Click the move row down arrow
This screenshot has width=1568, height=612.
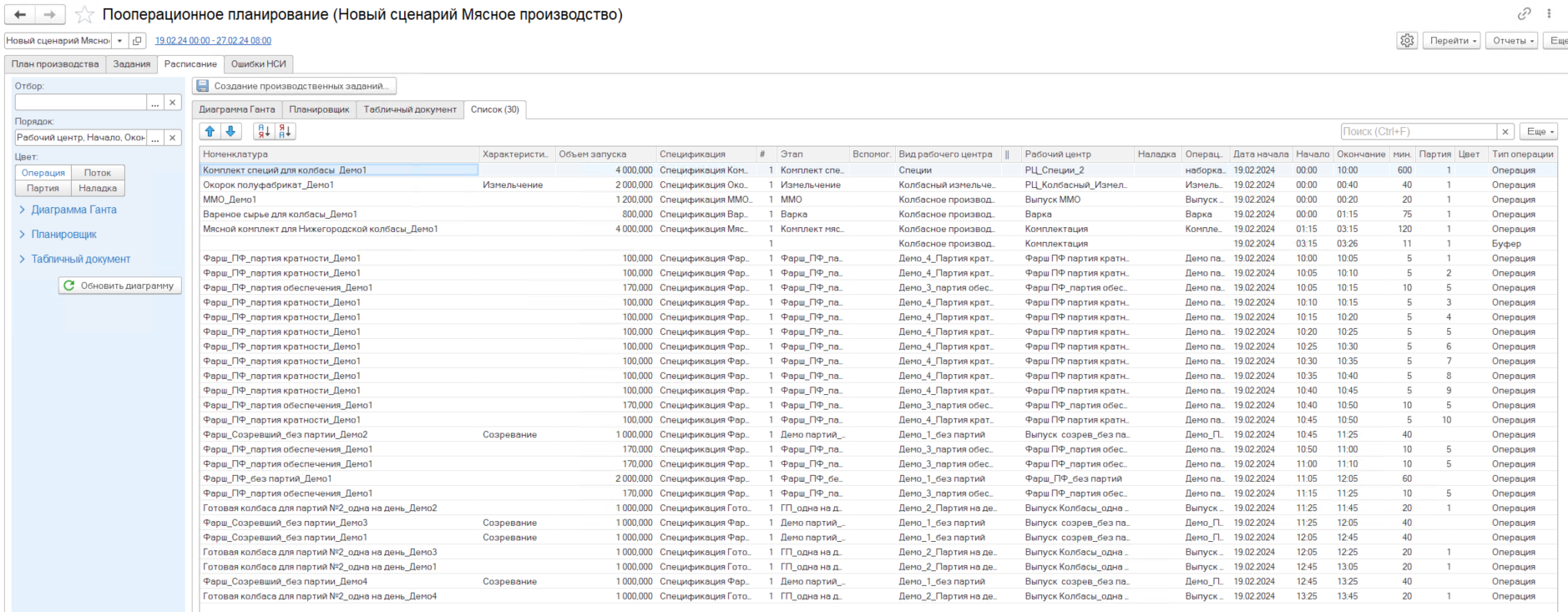tap(230, 131)
